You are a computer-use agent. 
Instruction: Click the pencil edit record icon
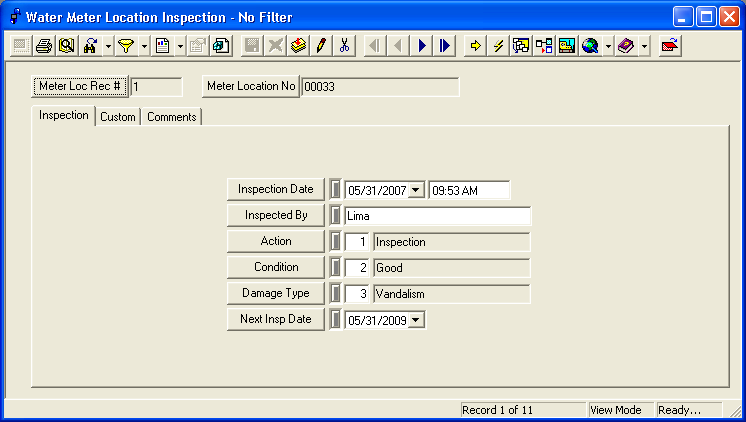321,46
